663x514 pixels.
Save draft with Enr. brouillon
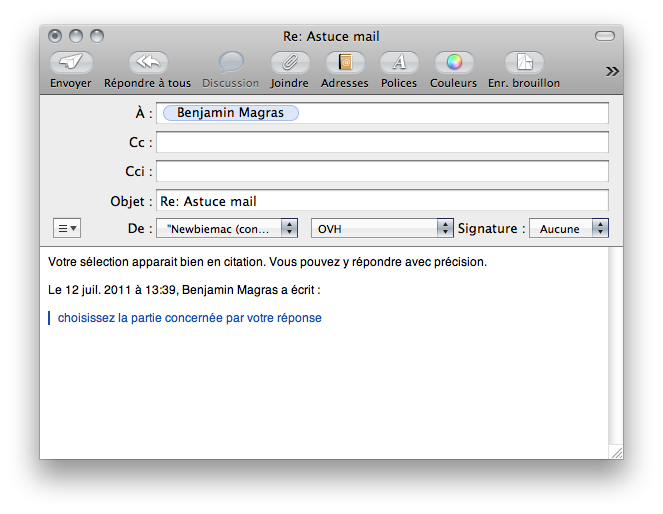point(524,62)
